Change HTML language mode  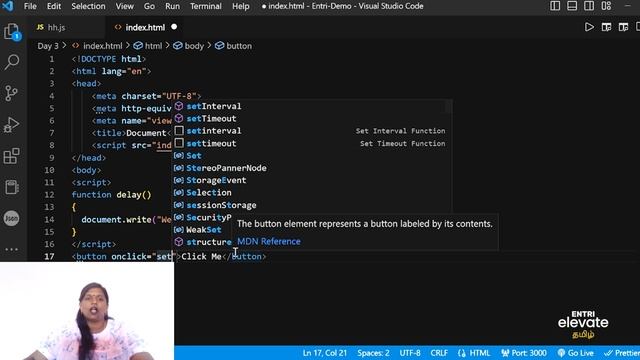tap(474, 353)
